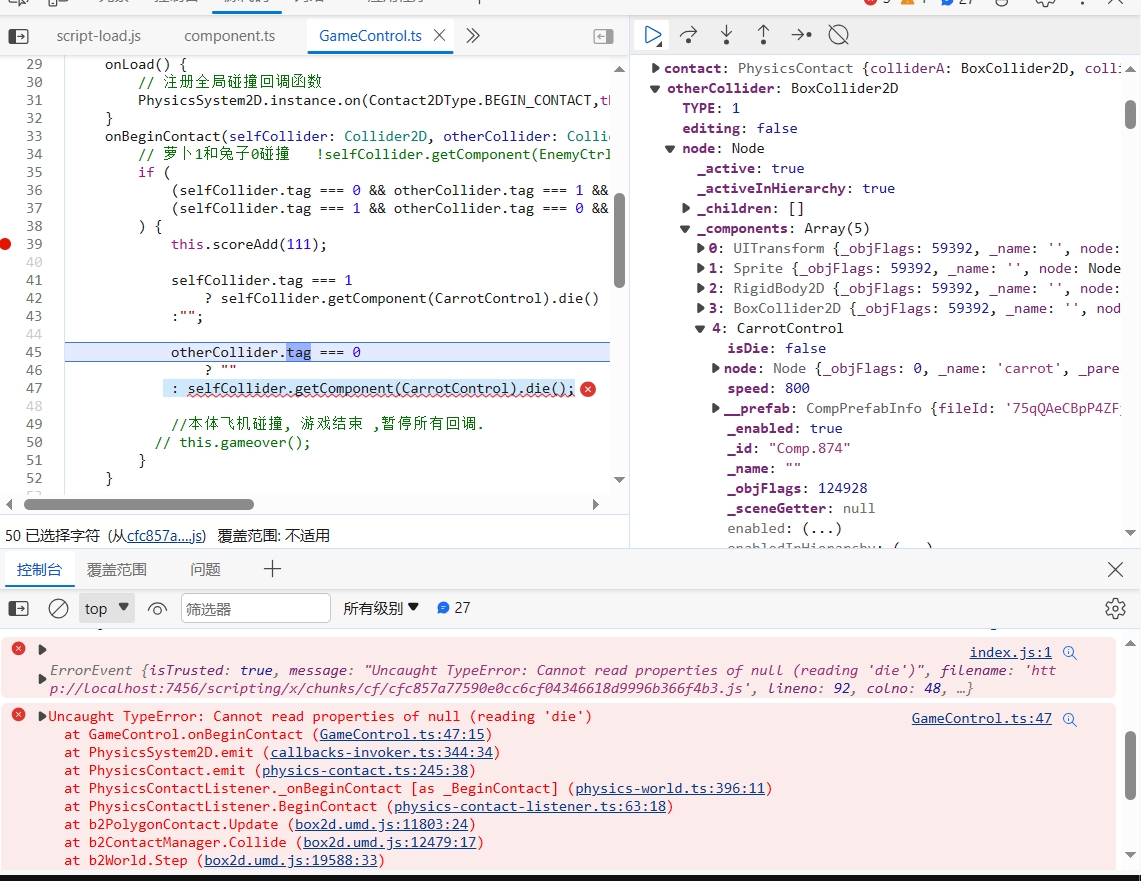Step over next function call
This screenshot has width=1141, height=881.
point(688,35)
